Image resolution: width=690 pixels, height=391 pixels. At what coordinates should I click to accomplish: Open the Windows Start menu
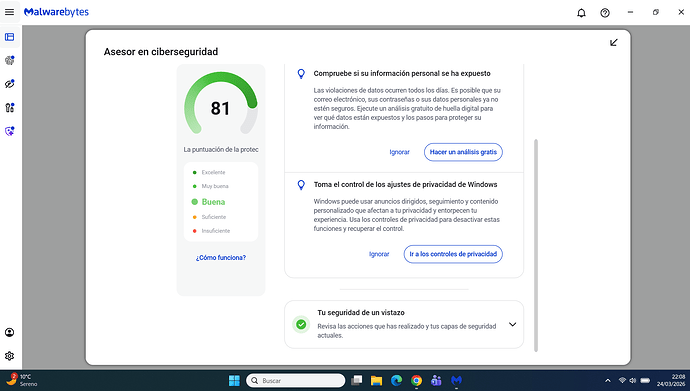pos(234,380)
